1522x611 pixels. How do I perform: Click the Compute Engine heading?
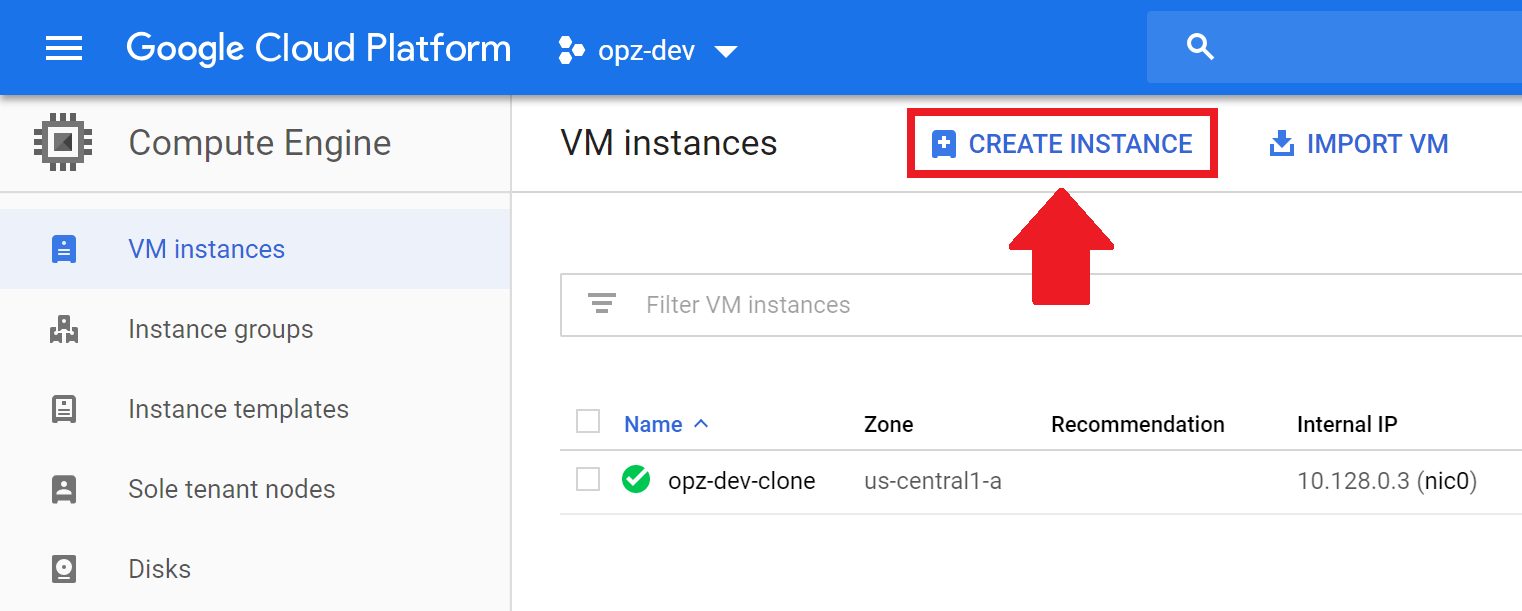click(x=260, y=143)
